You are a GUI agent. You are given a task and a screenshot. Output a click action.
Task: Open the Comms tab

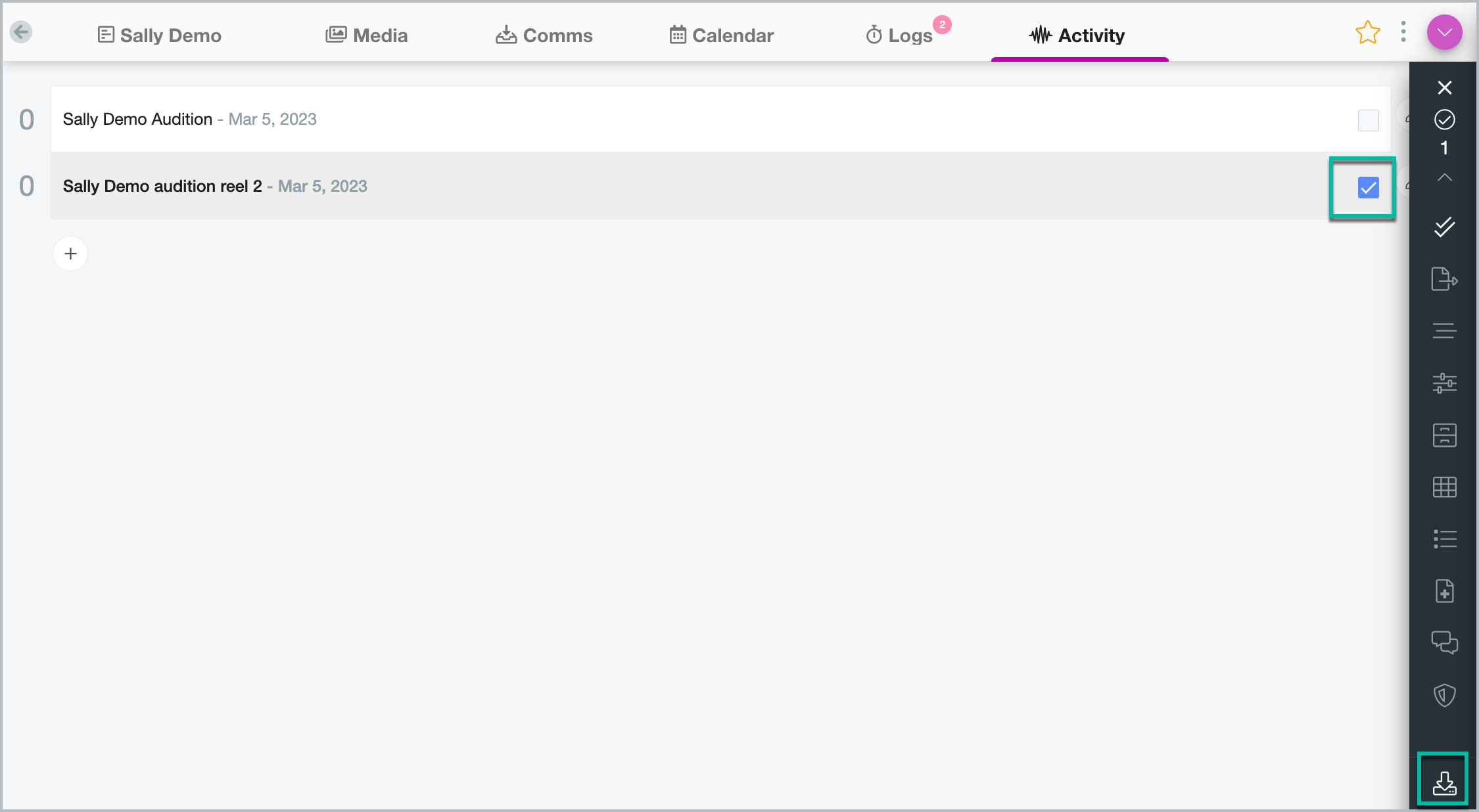(544, 35)
